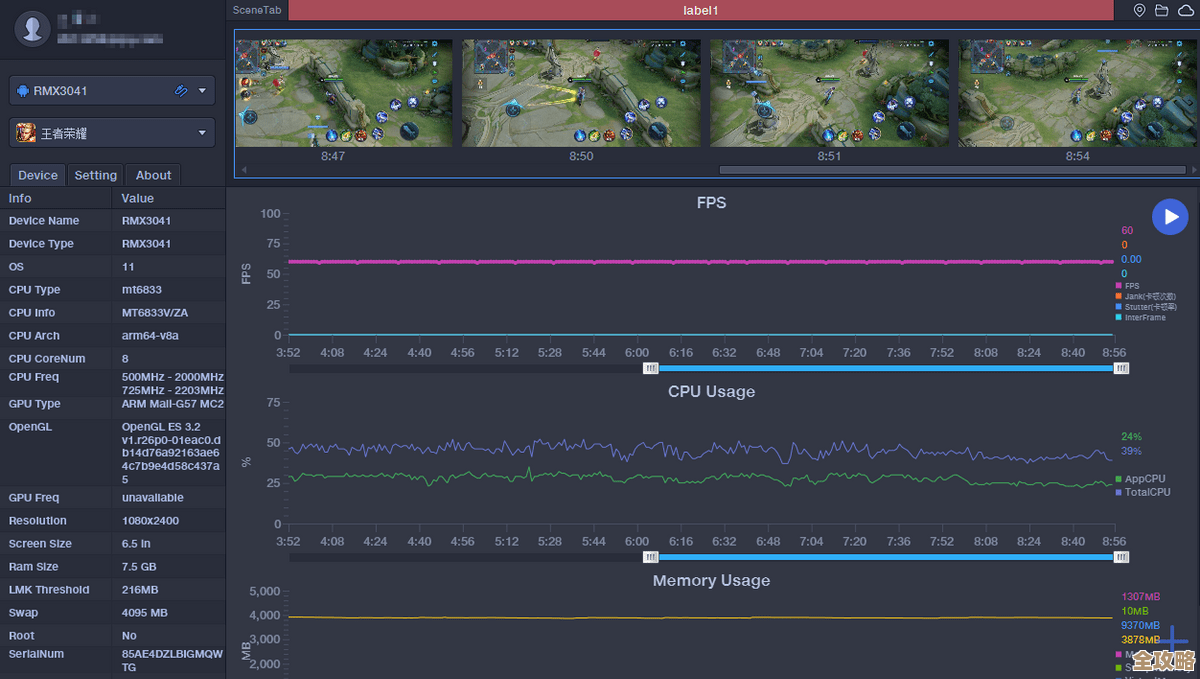Click the Android robot icon on the device selector

click(22, 91)
